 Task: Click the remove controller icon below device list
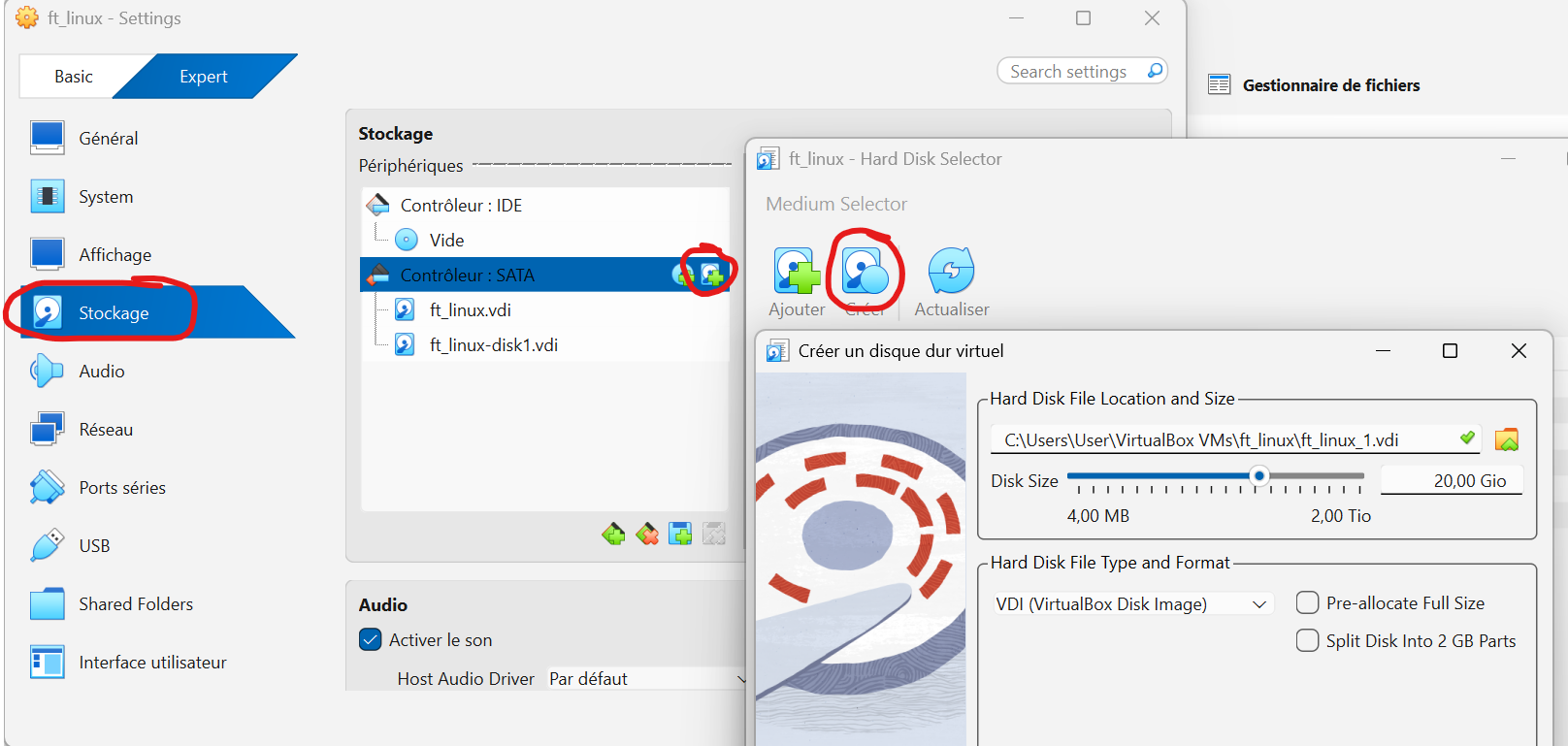(647, 534)
